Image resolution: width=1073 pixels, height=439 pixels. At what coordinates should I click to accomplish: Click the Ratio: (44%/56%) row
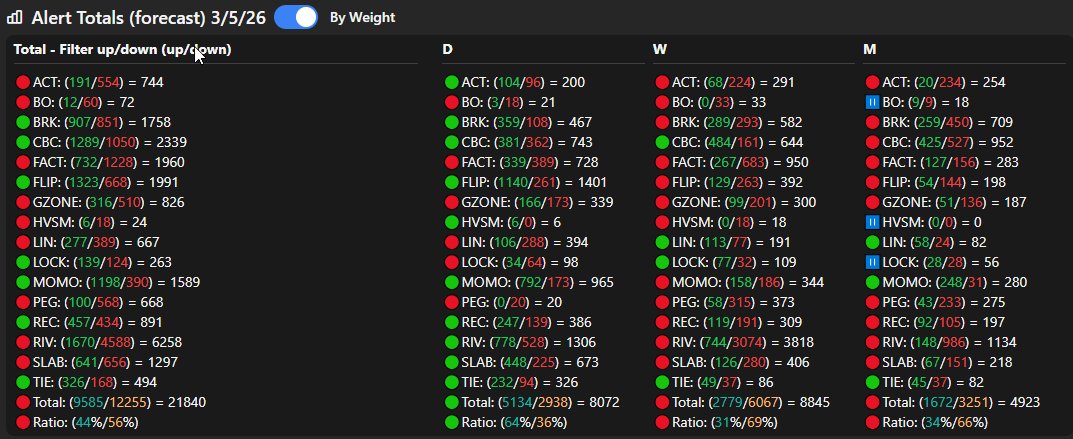pyautogui.click(x=77, y=423)
